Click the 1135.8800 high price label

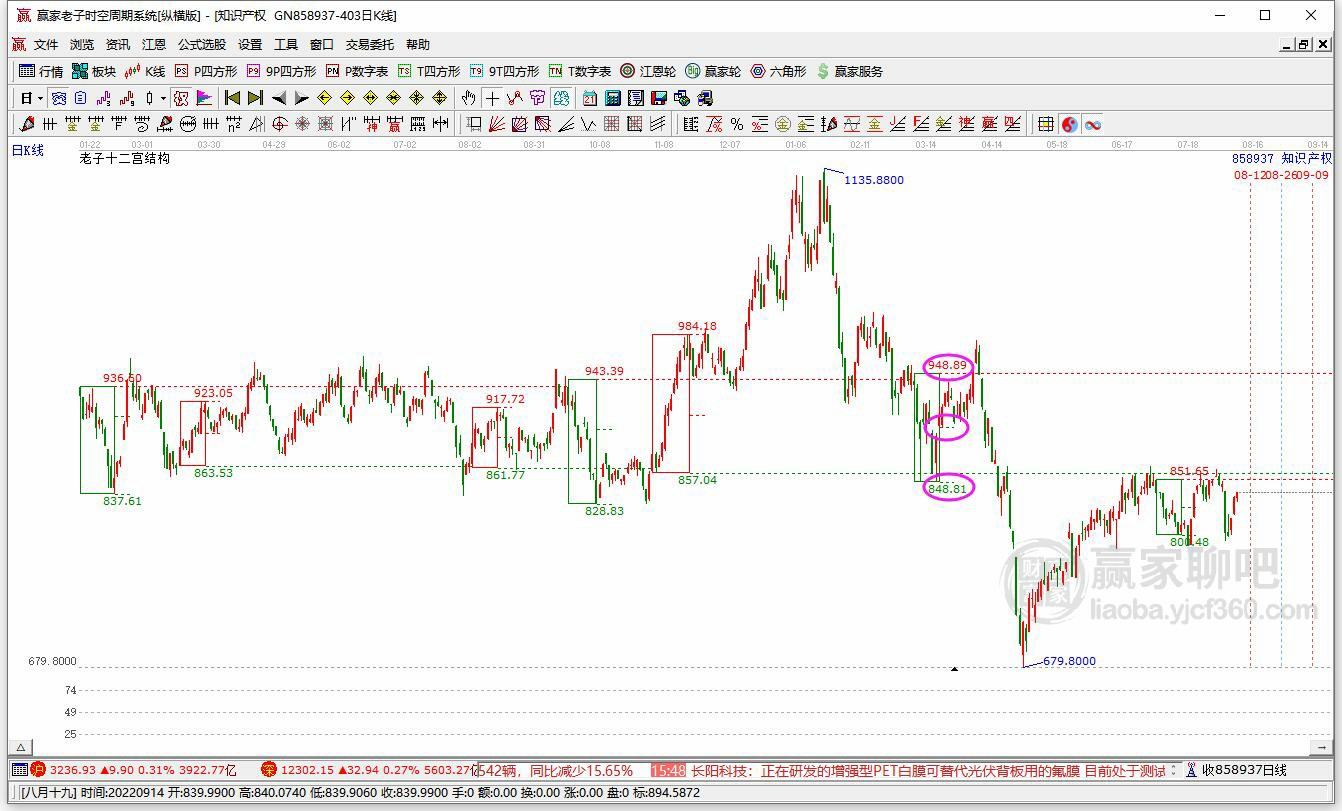pos(874,180)
